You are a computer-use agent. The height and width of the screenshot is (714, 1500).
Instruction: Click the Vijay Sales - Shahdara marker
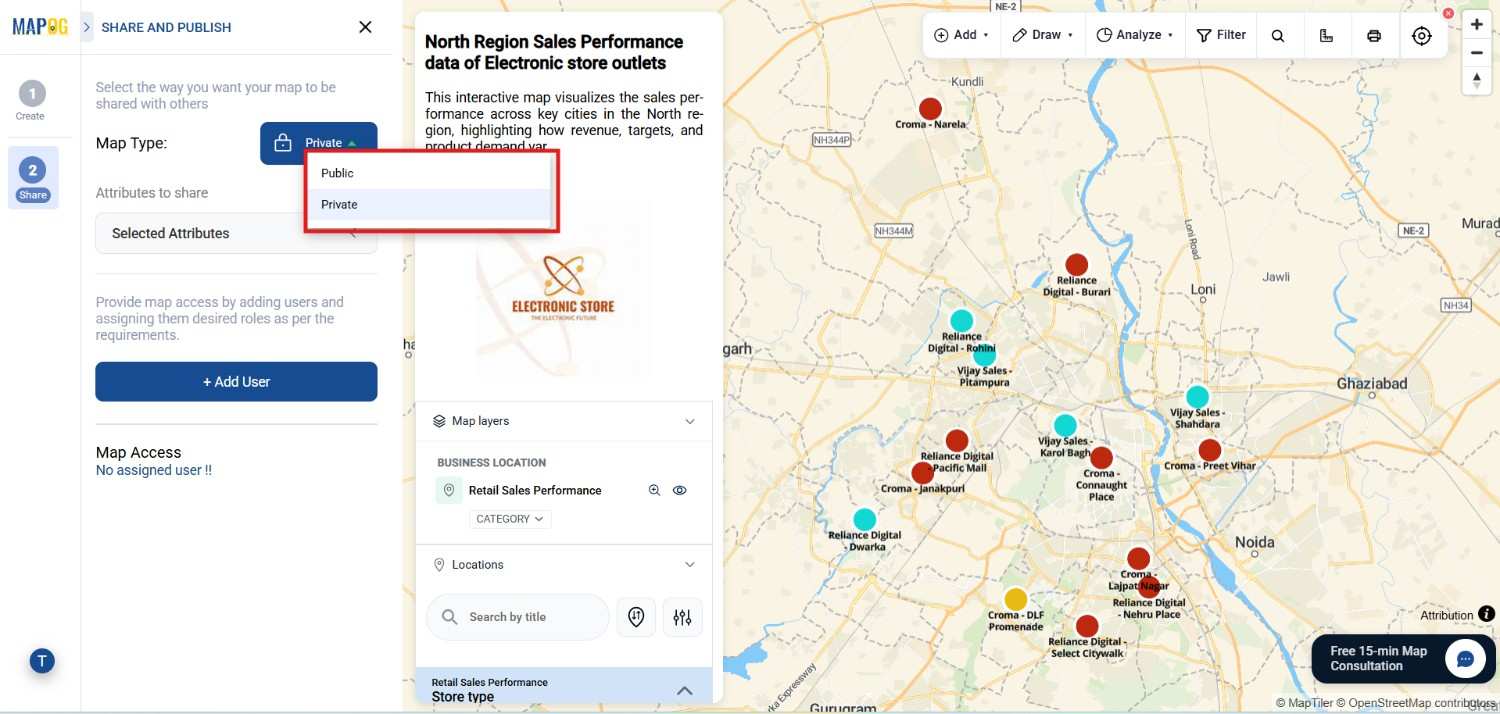(1197, 397)
